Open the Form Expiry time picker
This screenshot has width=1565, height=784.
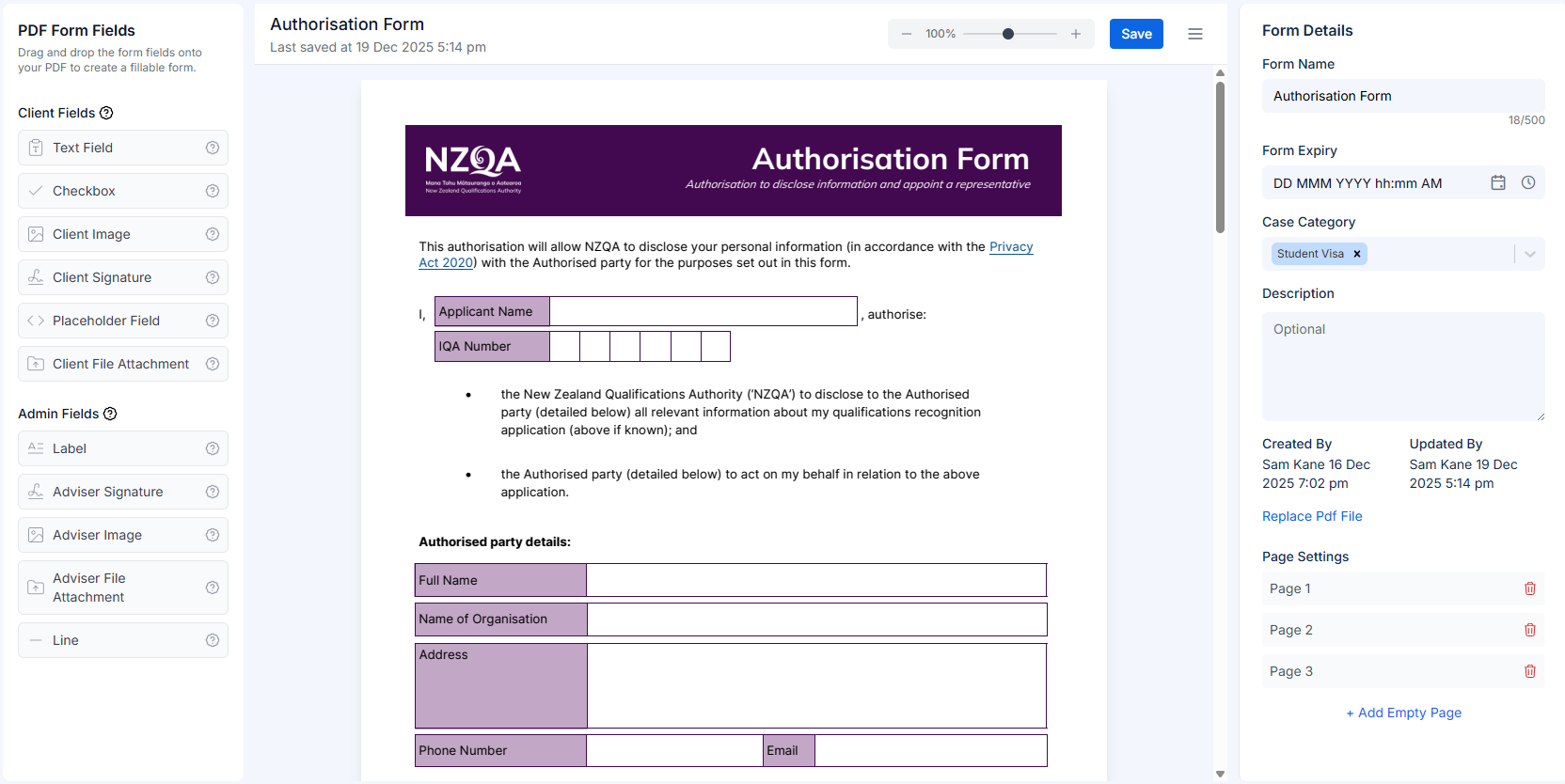[x=1528, y=182]
